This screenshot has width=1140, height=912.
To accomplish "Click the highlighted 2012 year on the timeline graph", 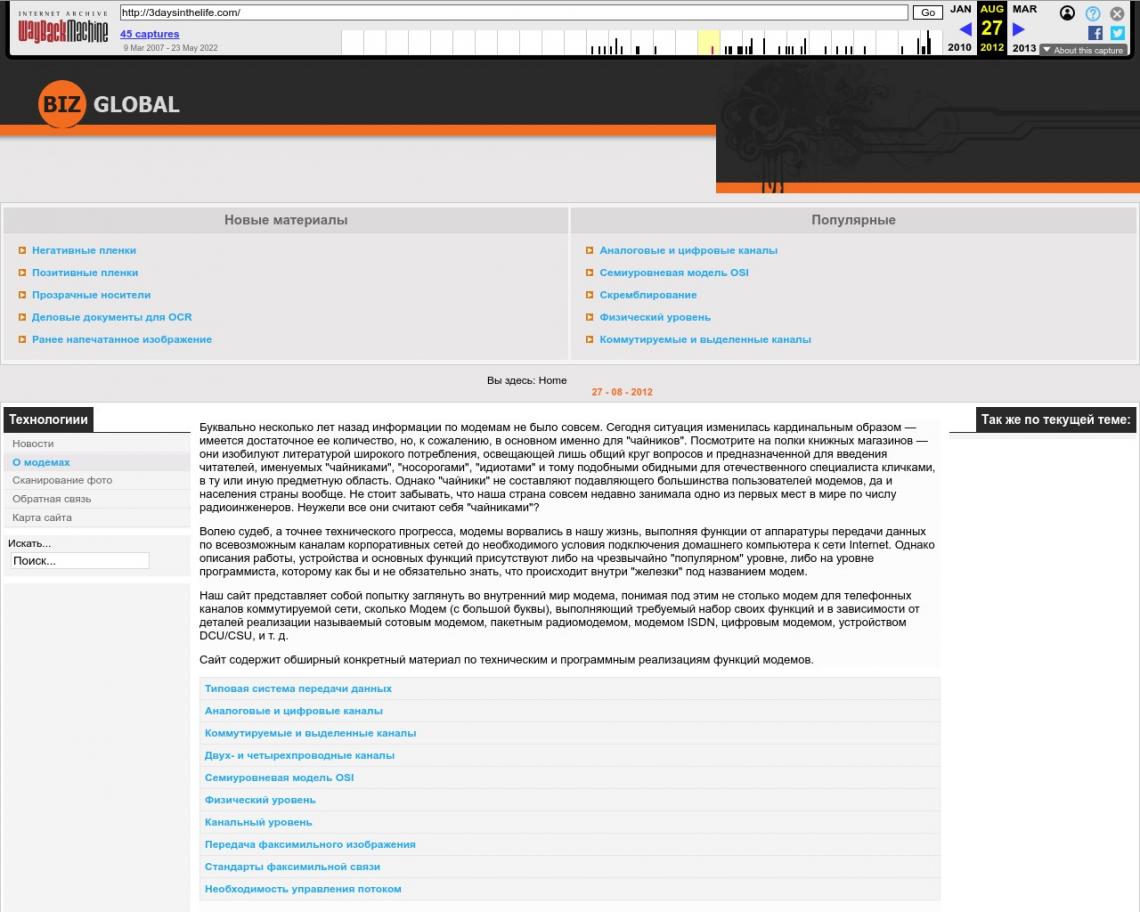I will (709, 42).
